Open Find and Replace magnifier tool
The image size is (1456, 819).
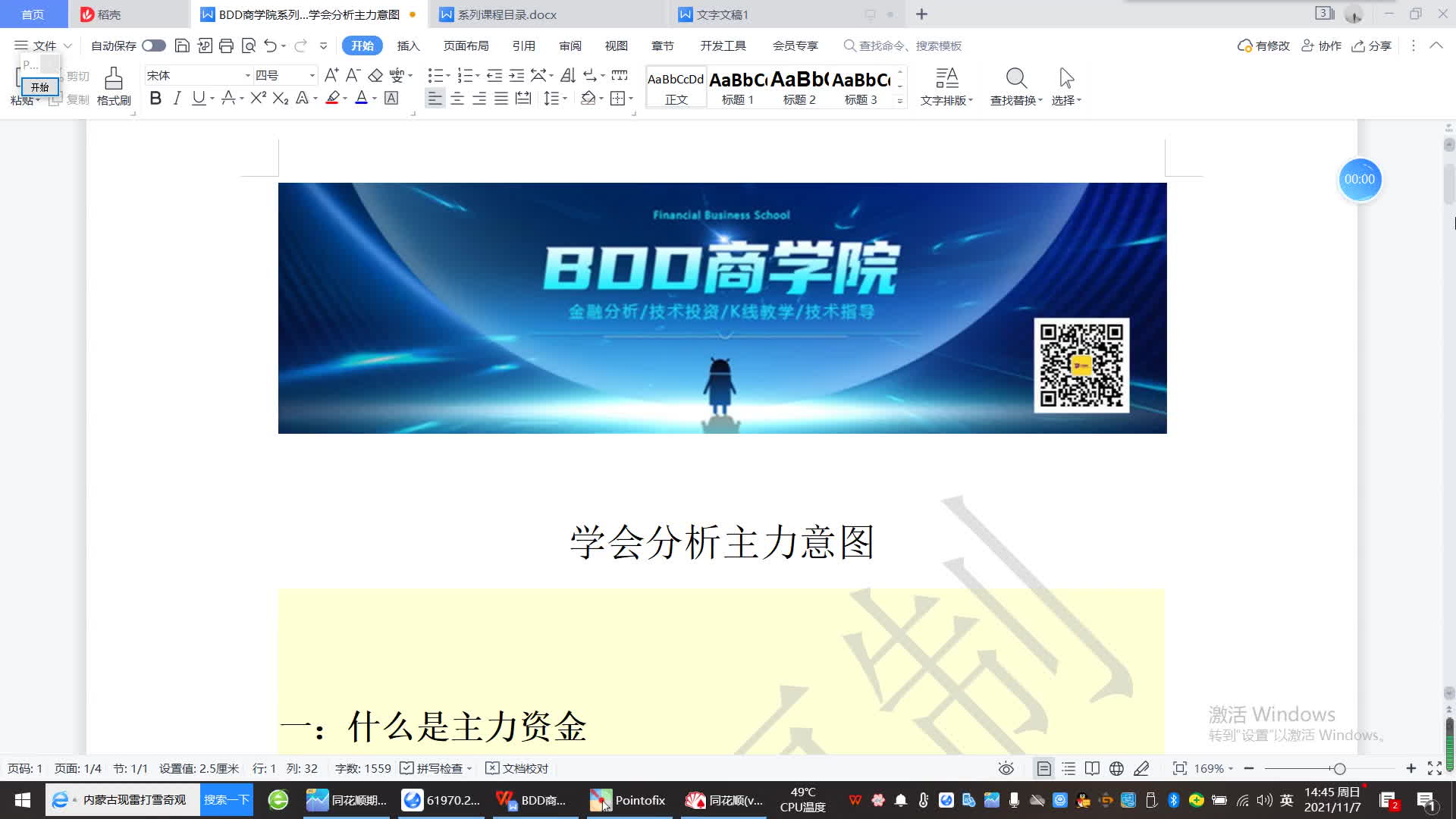(x=1016, y=78)
